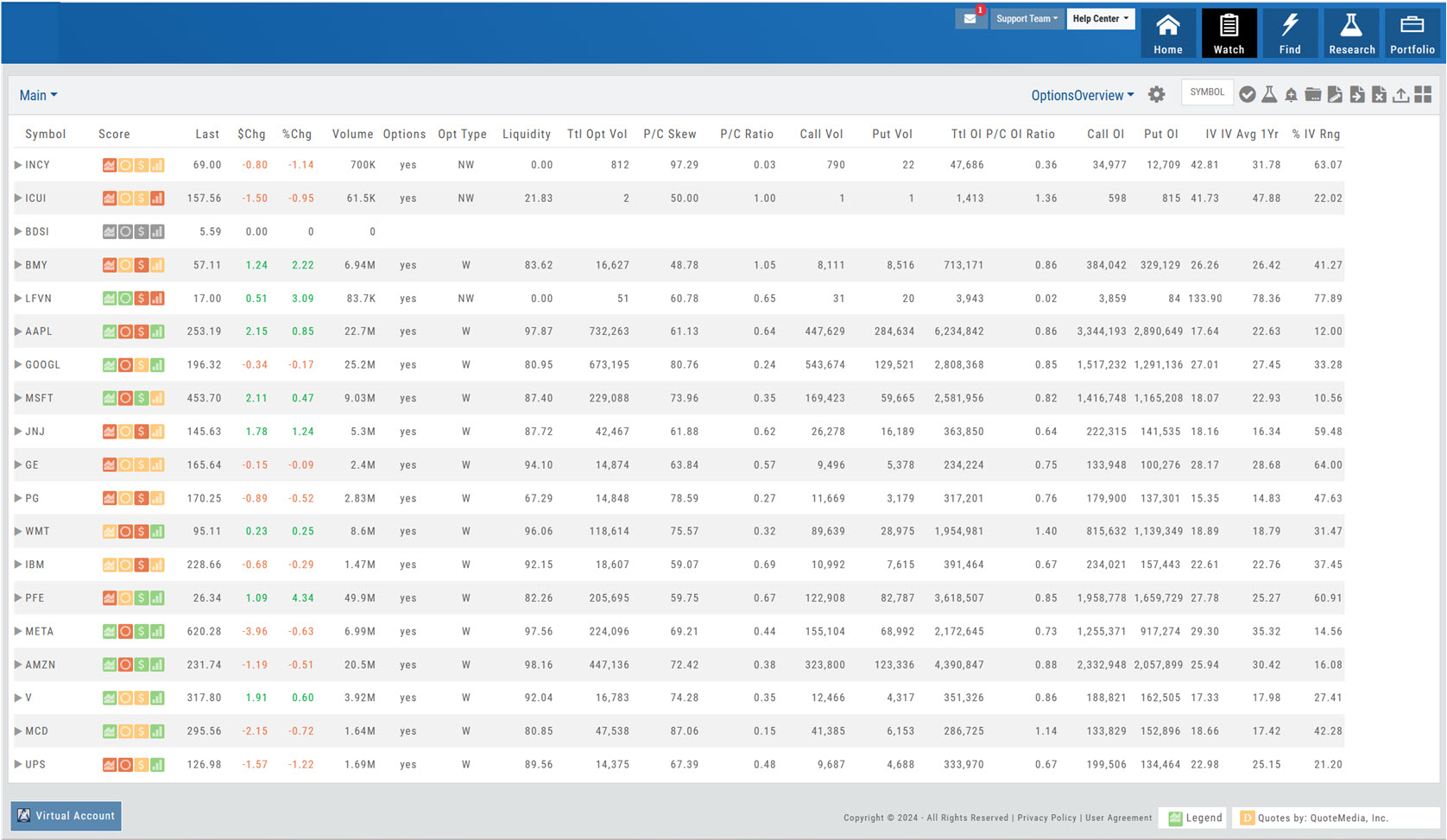Click the ICUI bar-chart score icon
The width and height of the screenshot is (1447, 840).
pos(157,199)
